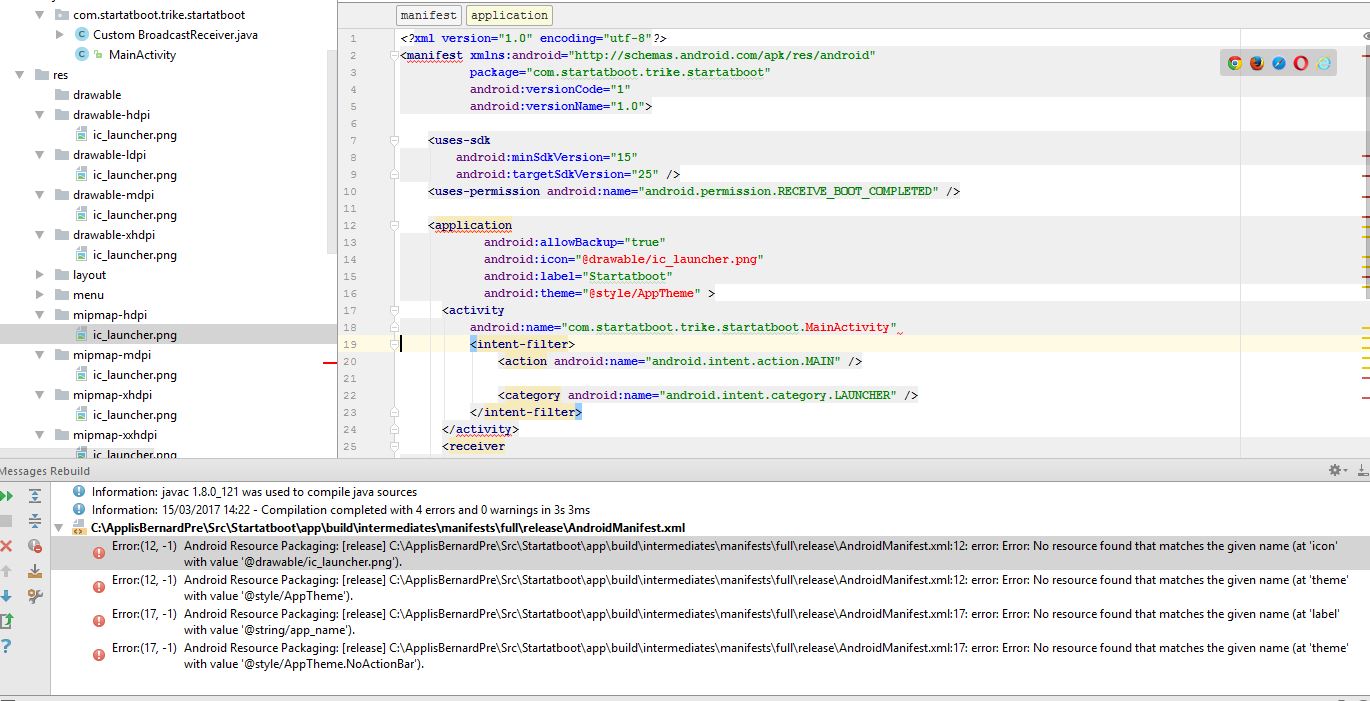This screenshot has height=701, width=1370.
Task: Click the red X close icon in Messages
Action: 6,546
